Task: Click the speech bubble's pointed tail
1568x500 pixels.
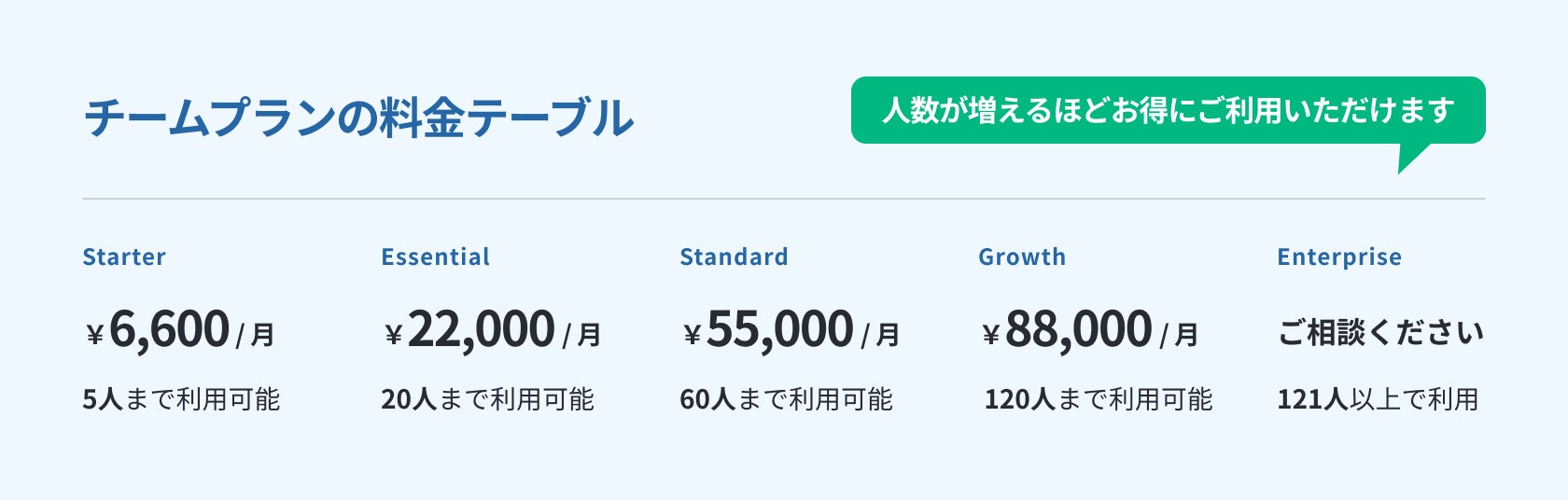Action: pyautogui.click(x=1409, y=159)
